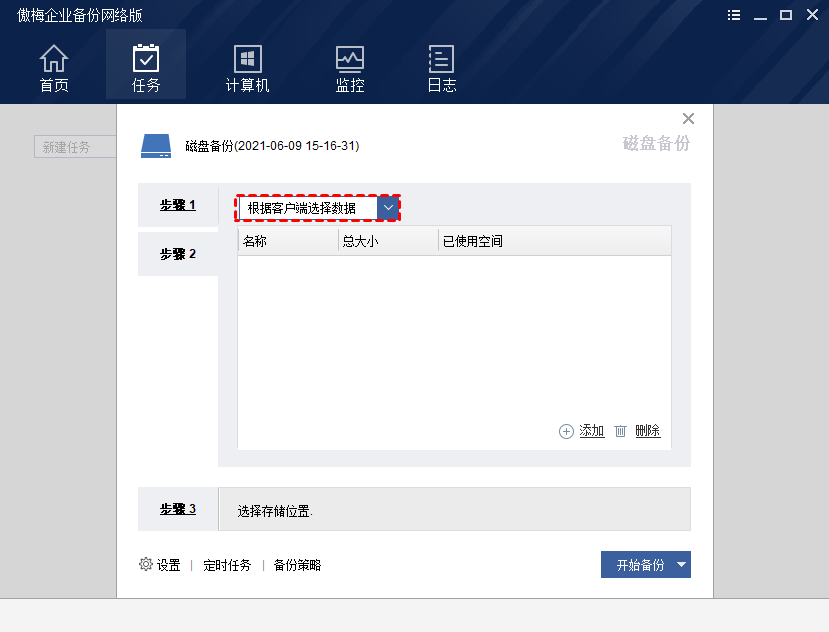The image size is (829, 632).
Task: Open the 计算机 computers icon
Action: coord(247,59)
